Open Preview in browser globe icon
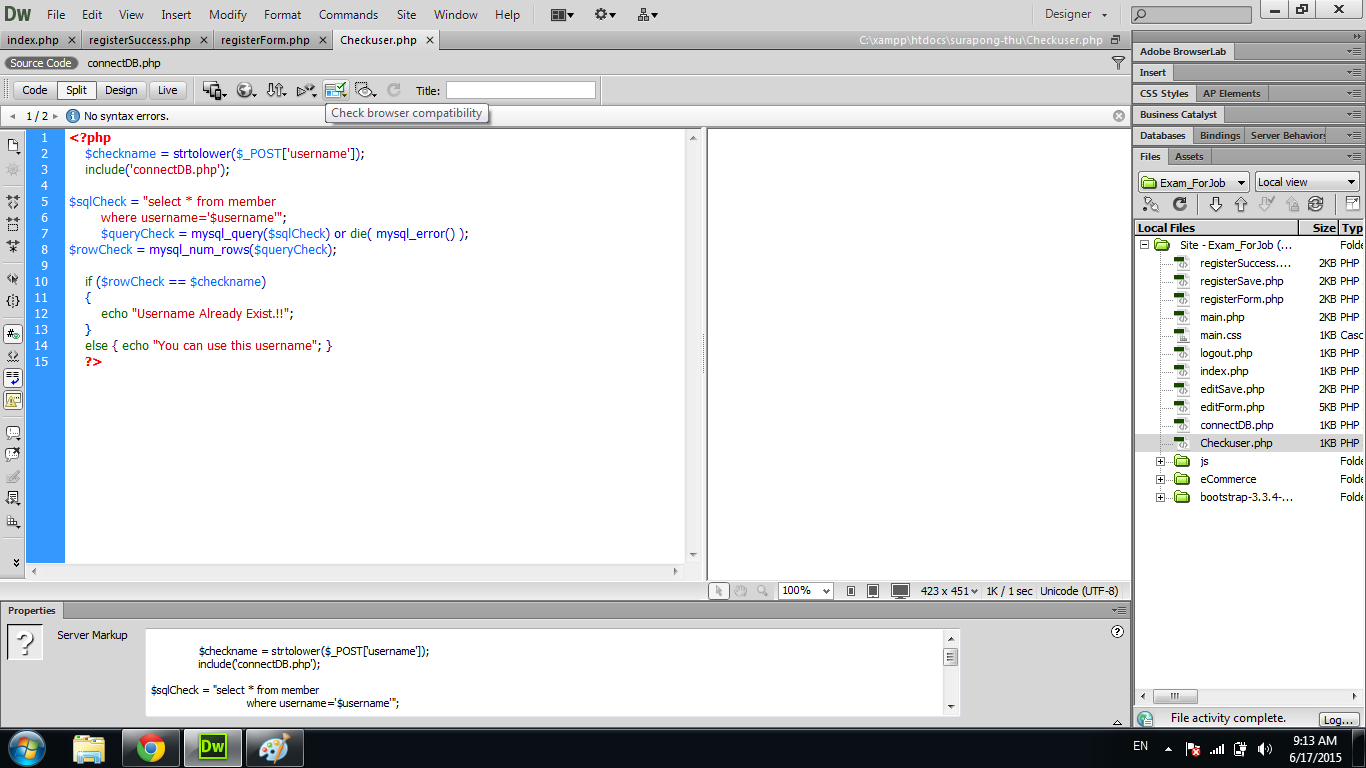The height and width of the screenshot is (768, 1366). (x=243, y=90)
